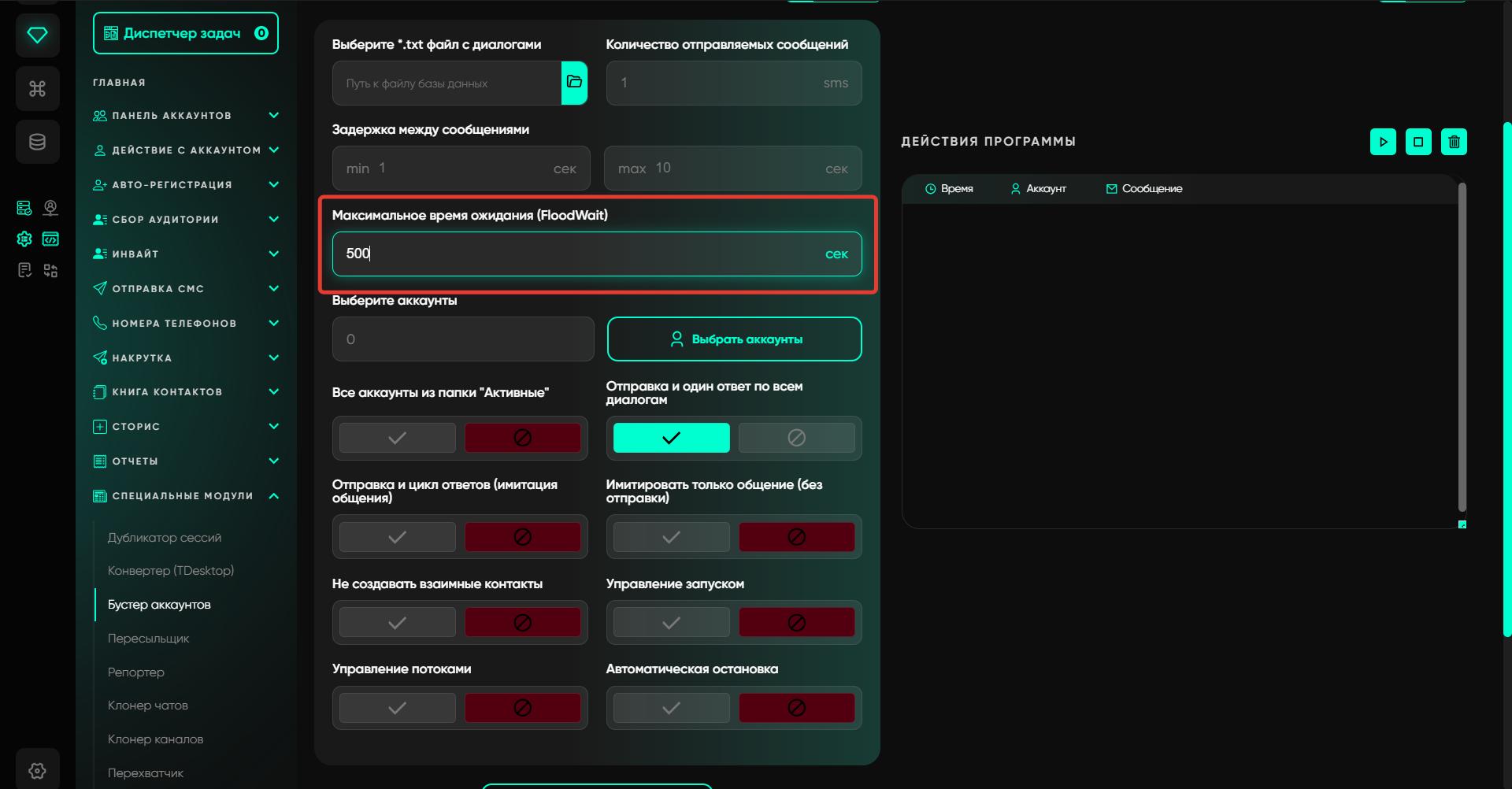
Task: Open settings gear at bottom left
Action: pos(37,770)
